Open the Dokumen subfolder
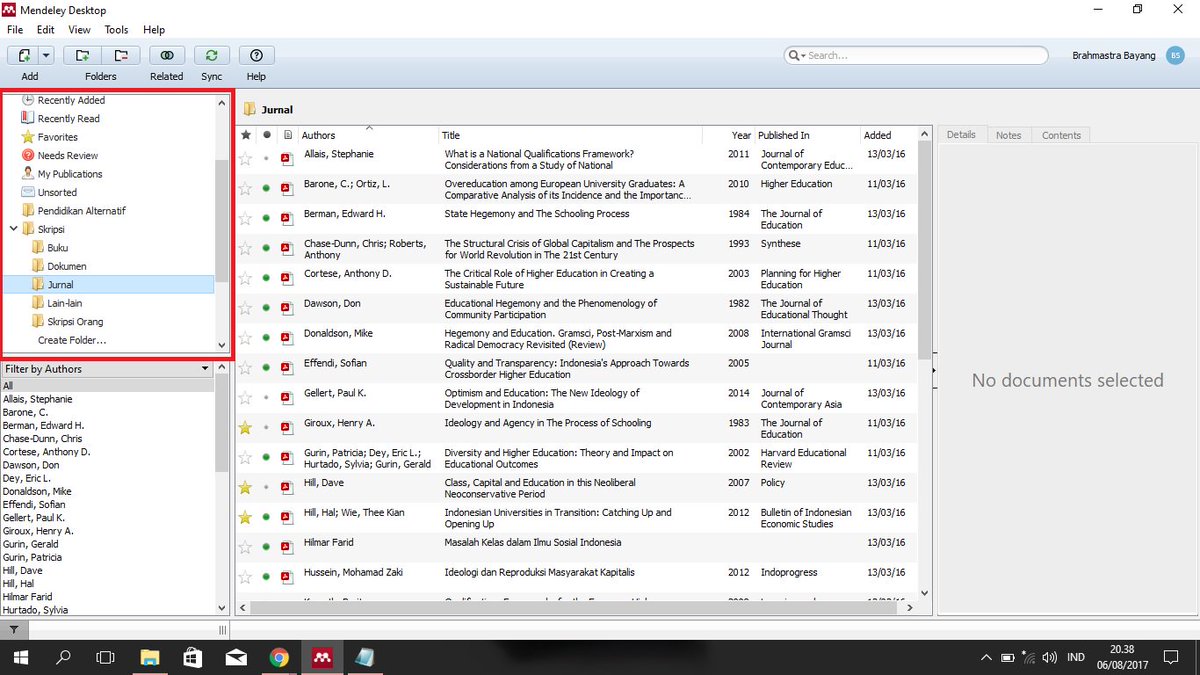 67,266
